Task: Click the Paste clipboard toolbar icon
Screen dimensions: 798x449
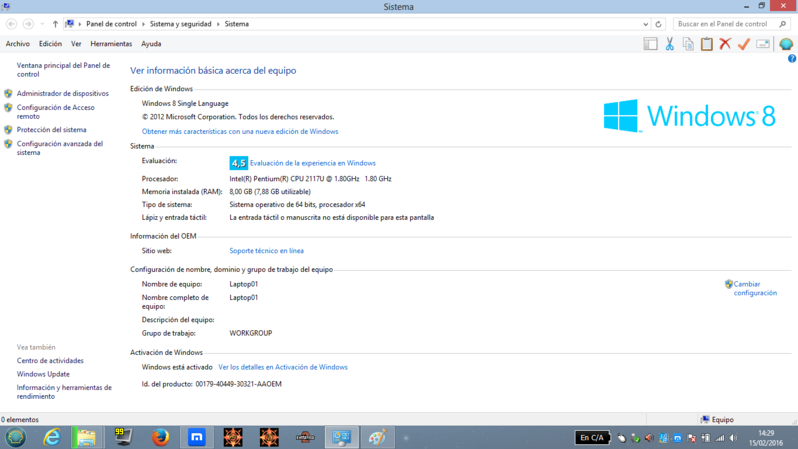Action: click(x=706, y=44)
